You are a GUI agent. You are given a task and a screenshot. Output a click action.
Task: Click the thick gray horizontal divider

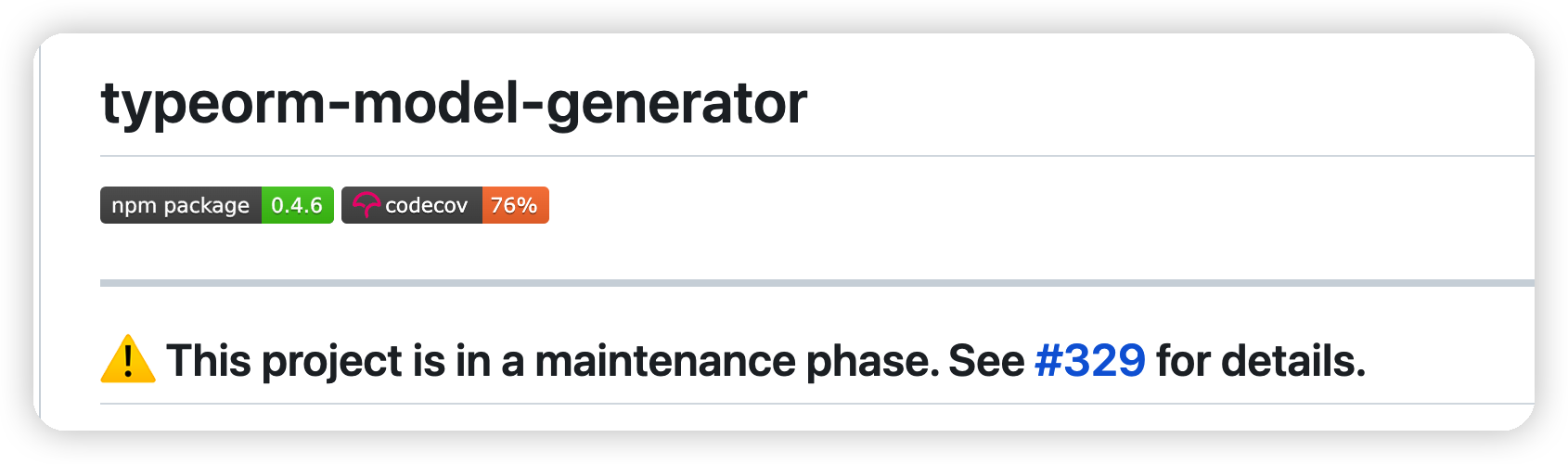(x=816, y=282)
